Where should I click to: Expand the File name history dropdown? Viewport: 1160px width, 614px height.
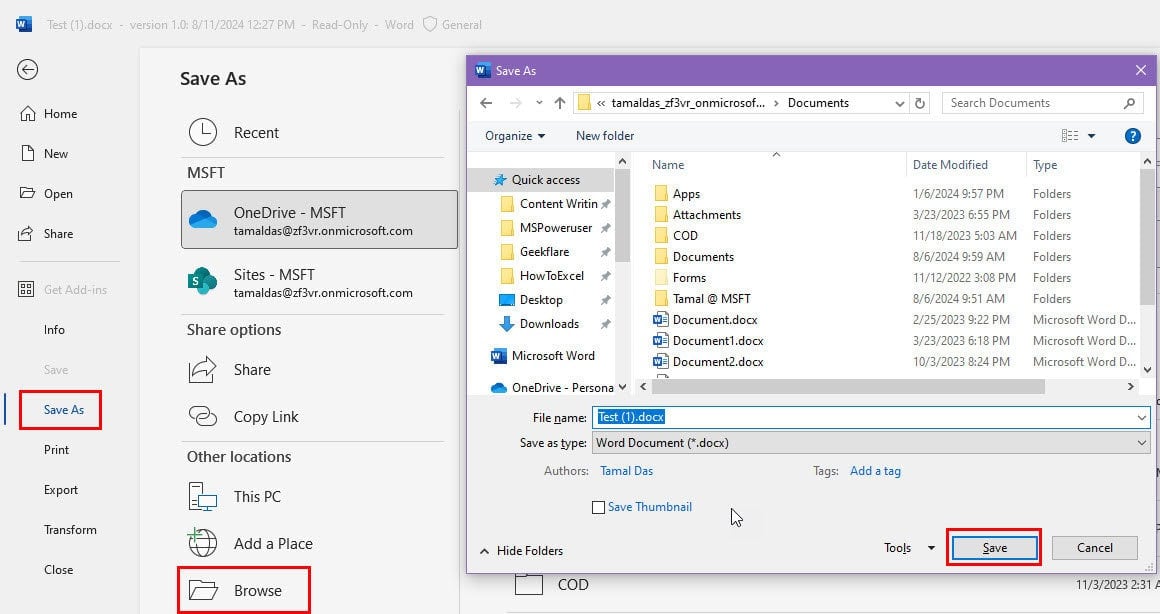1142,418
